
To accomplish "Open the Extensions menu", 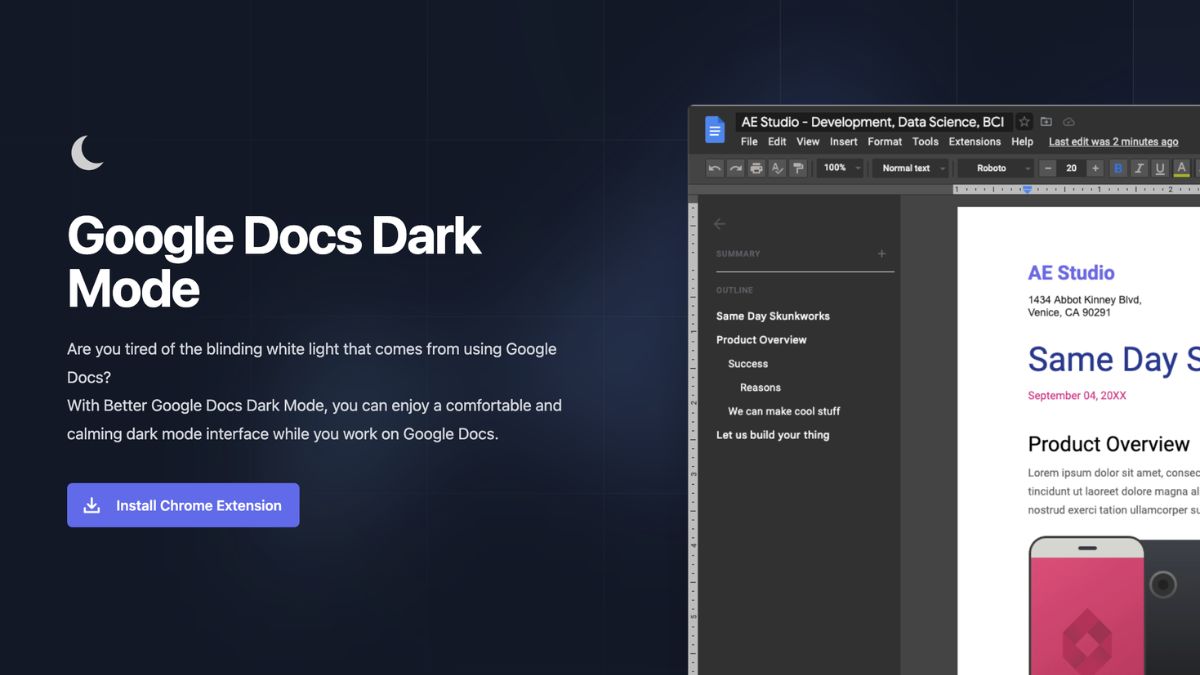I will pyautogui.click(x=973, y=141).
